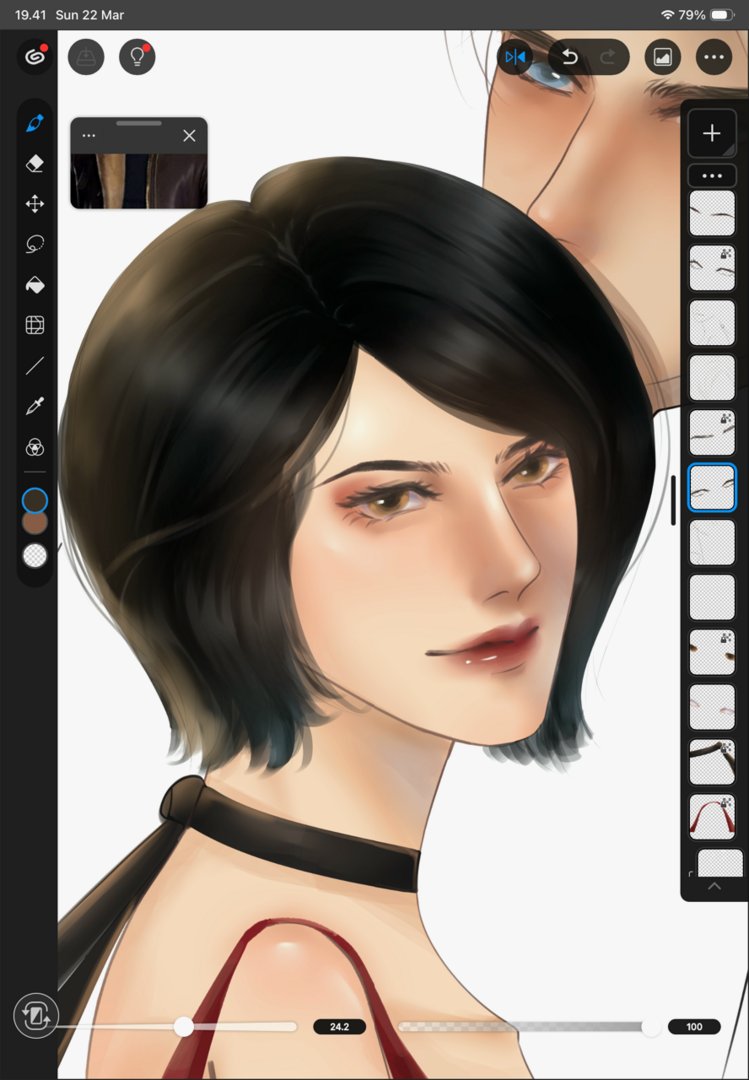This screenshot has height=1080, width=749.
Task: Select the transparent color swatch
Action: 34,555
